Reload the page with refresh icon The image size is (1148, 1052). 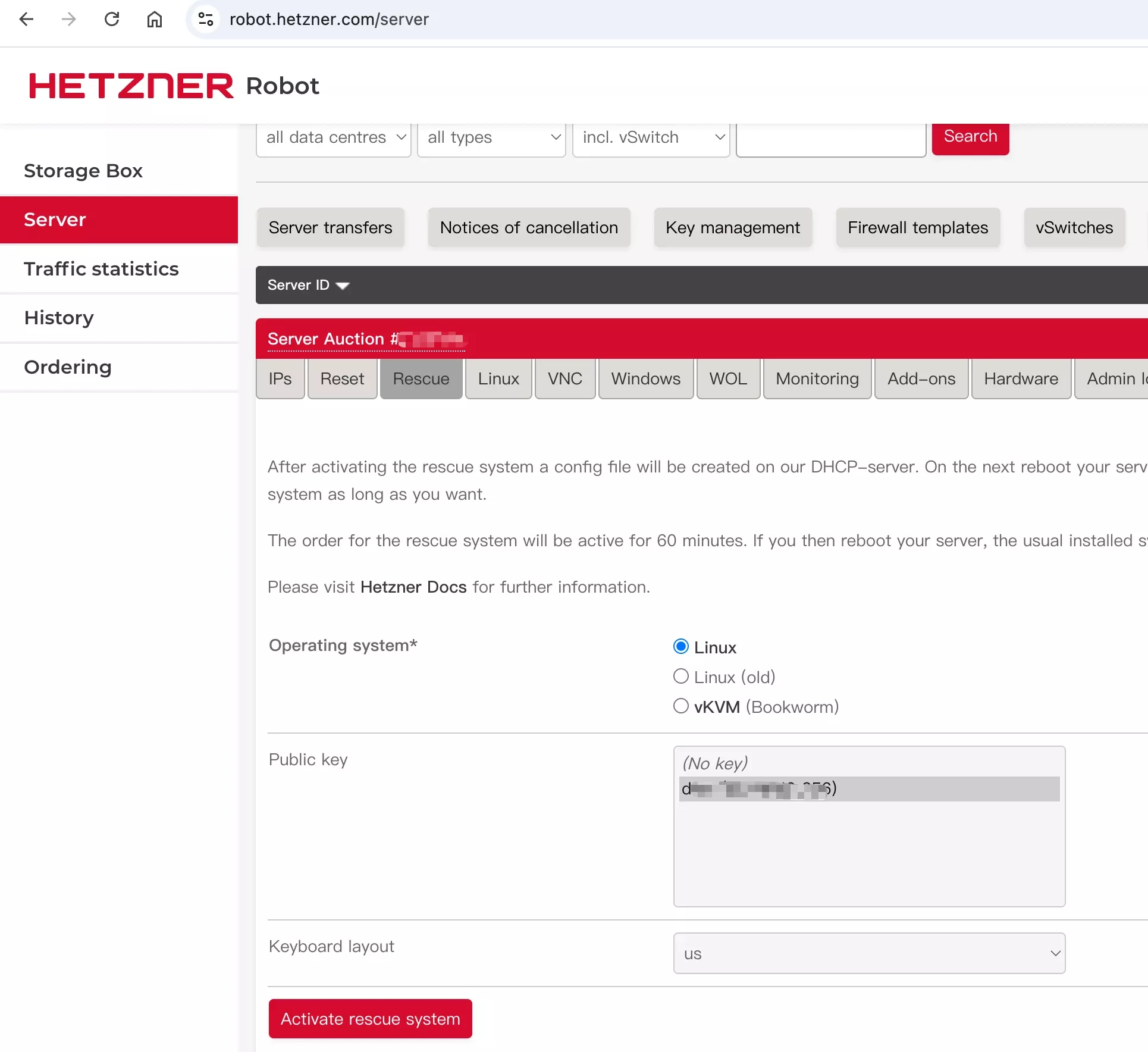(112, 19)
